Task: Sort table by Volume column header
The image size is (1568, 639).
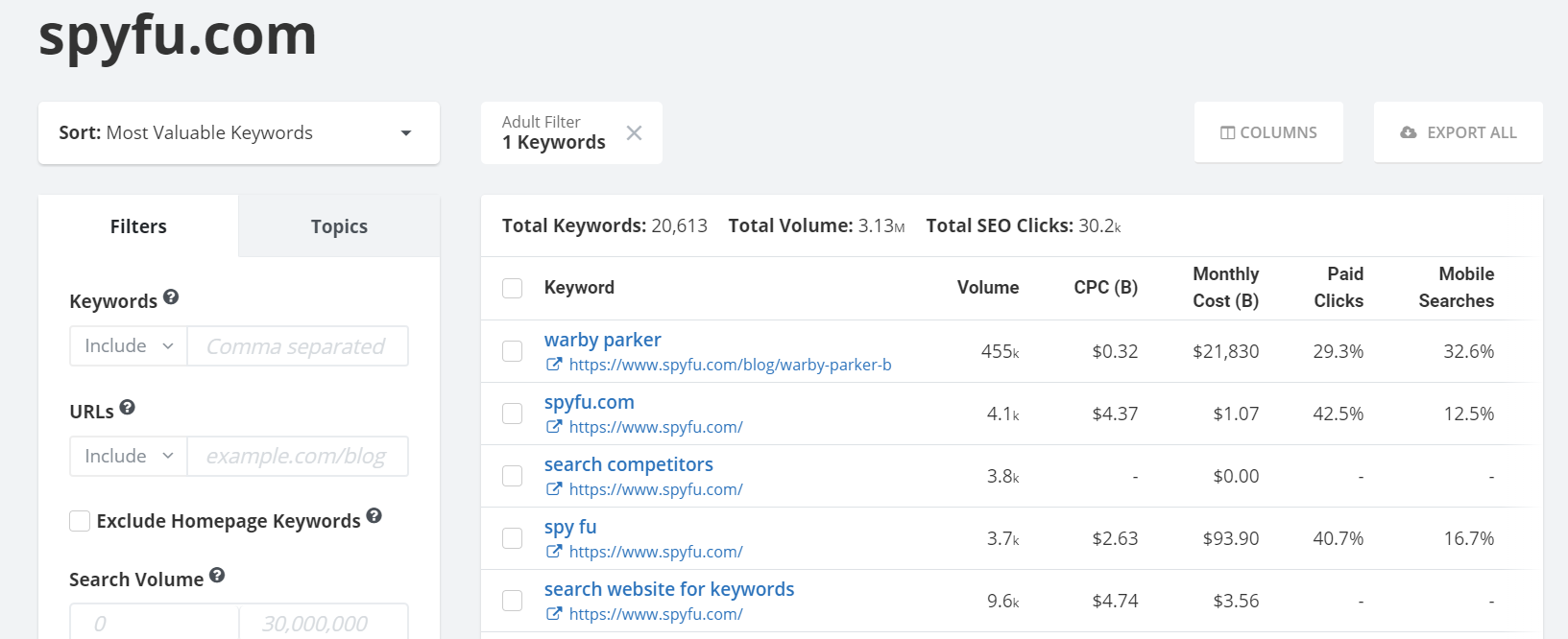Action: [x=988, y=288]
